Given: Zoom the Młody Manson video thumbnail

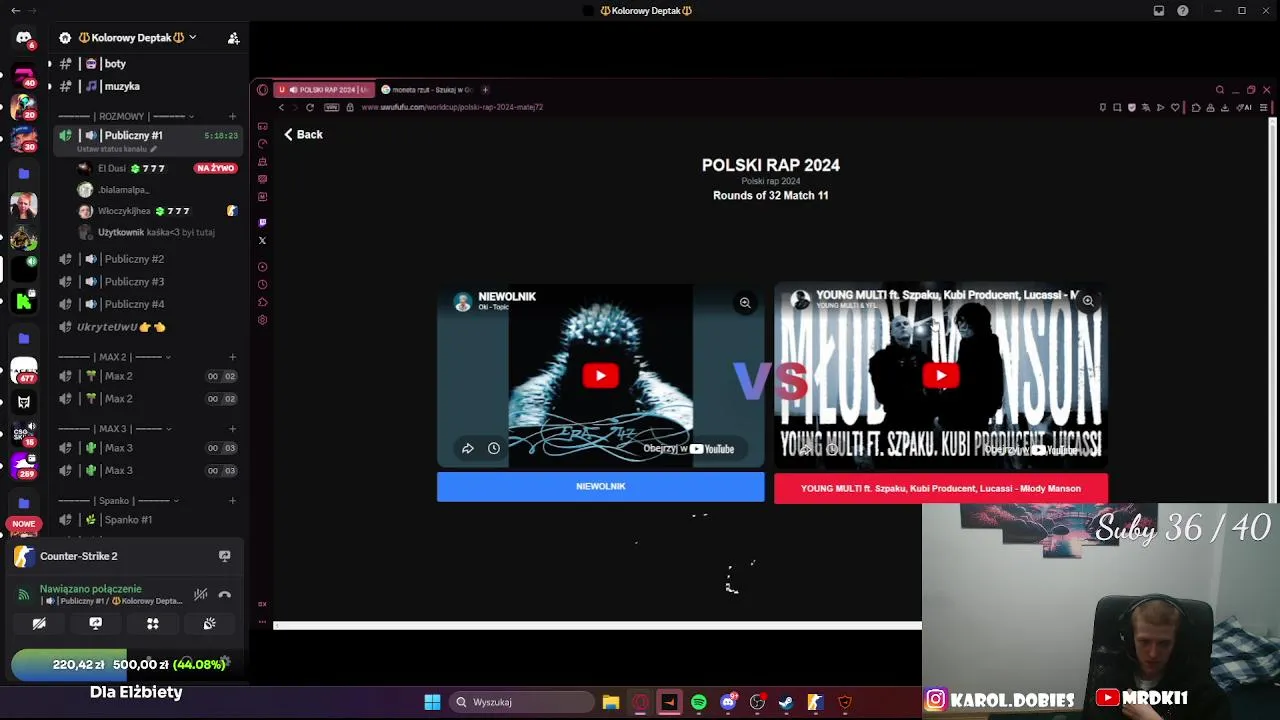Looking at the screenshot, I should click(1088, 301).
